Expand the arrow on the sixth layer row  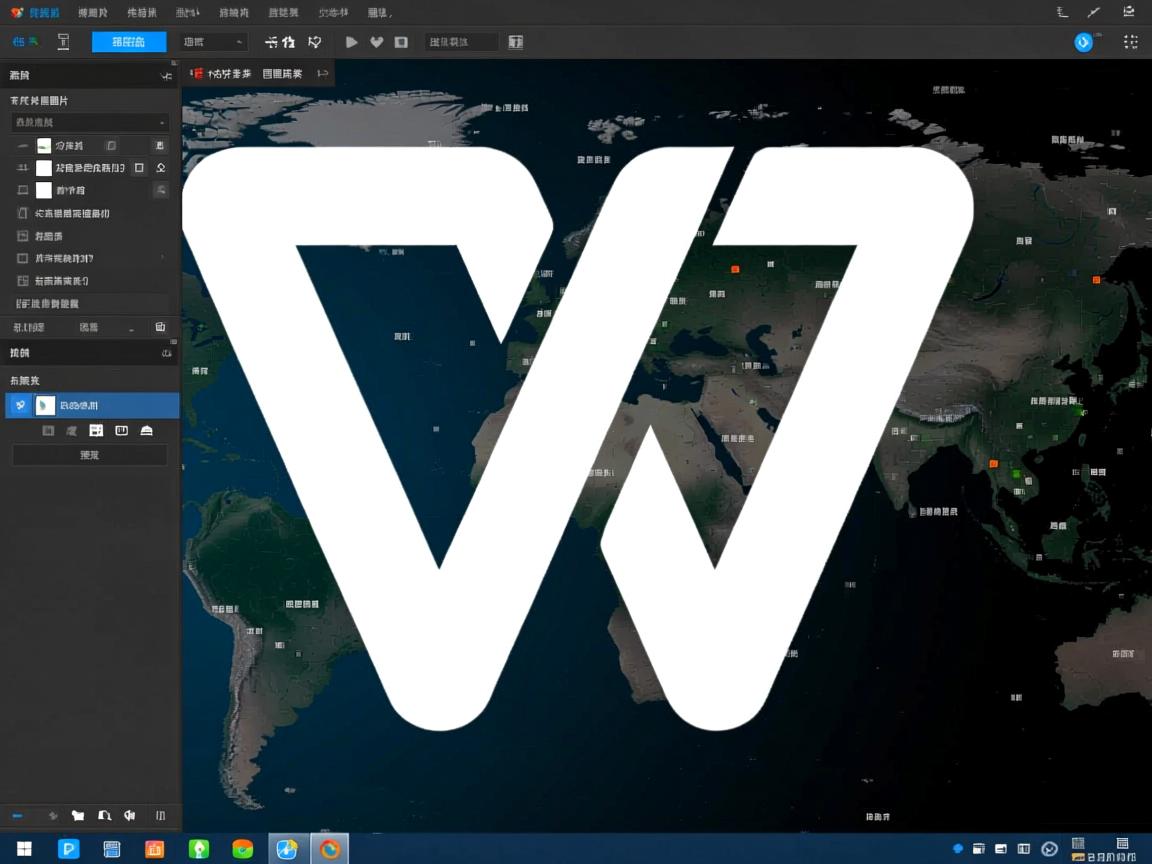pyautogui.click(x=163, y=258)
